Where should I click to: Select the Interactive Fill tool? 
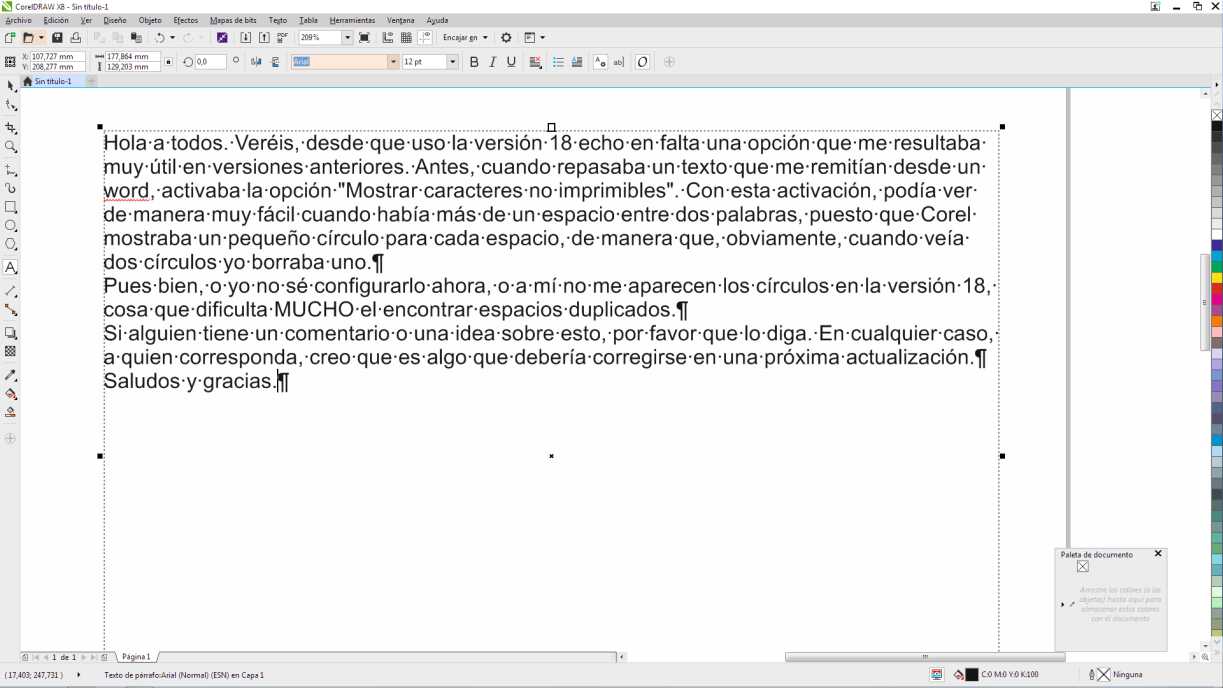pos(11,394)
